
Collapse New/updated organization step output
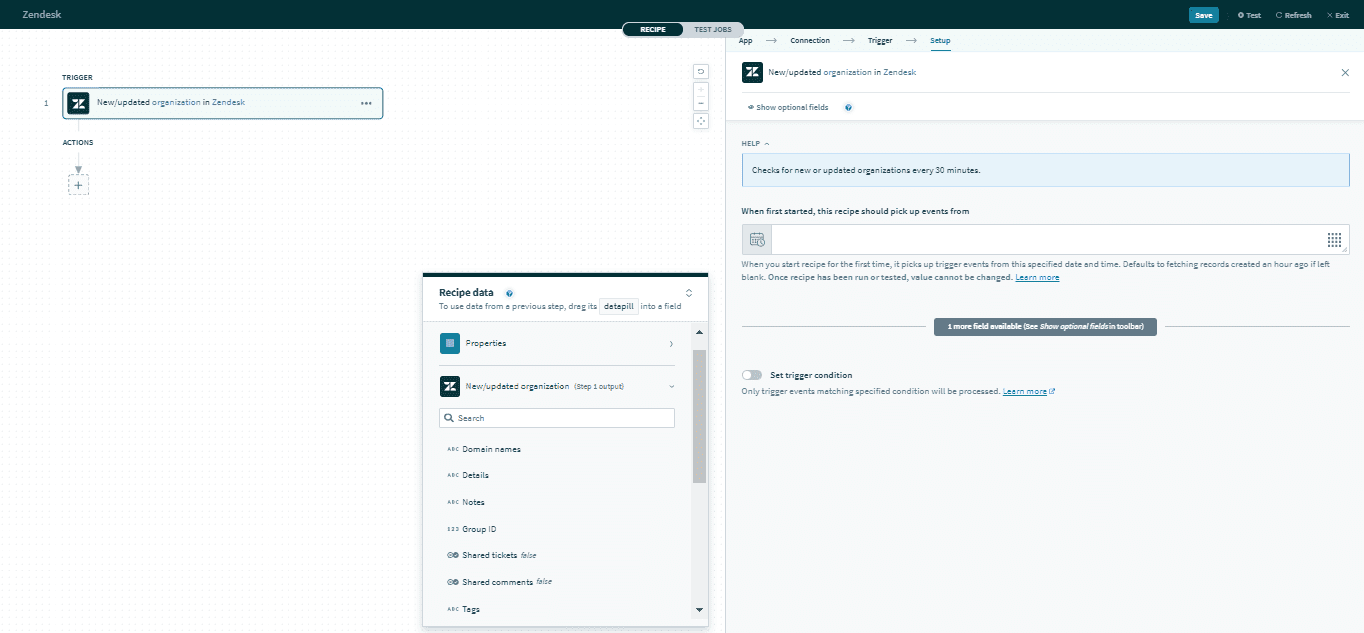click(x=671, y=386)
